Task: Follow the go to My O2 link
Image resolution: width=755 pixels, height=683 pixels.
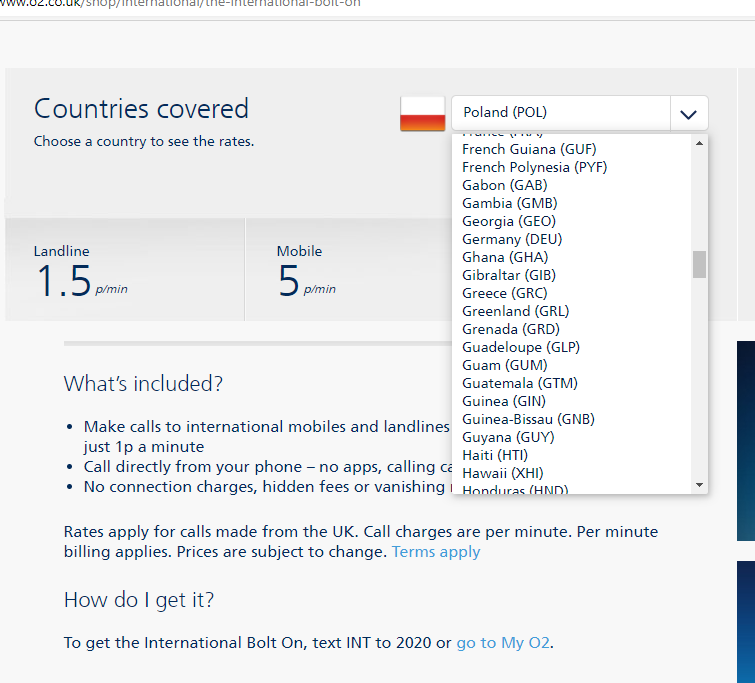Action: click(x=503, y=643)
